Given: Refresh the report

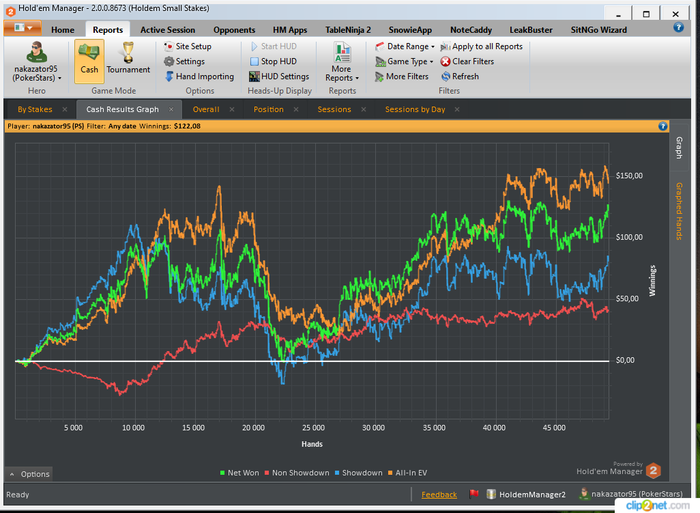Looking at the screenshot, I should 460,76.
